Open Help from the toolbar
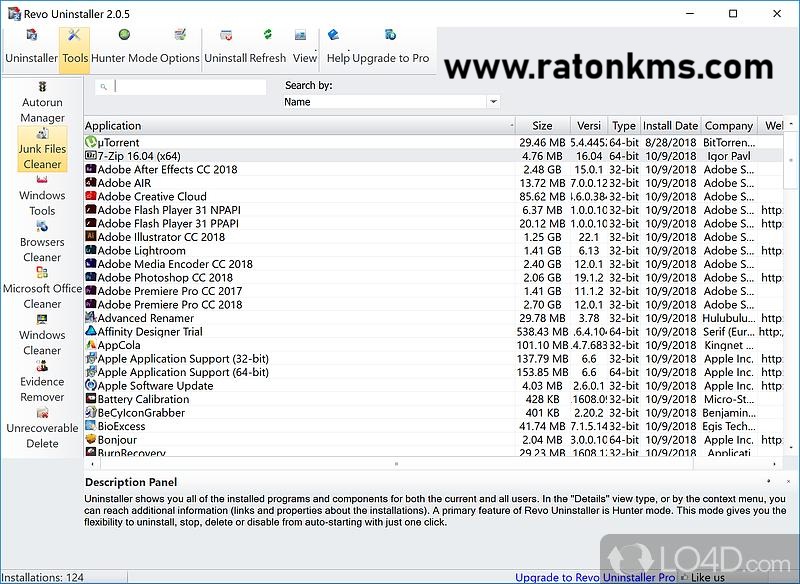Viewport: 800px width, 584px height. 334,35
